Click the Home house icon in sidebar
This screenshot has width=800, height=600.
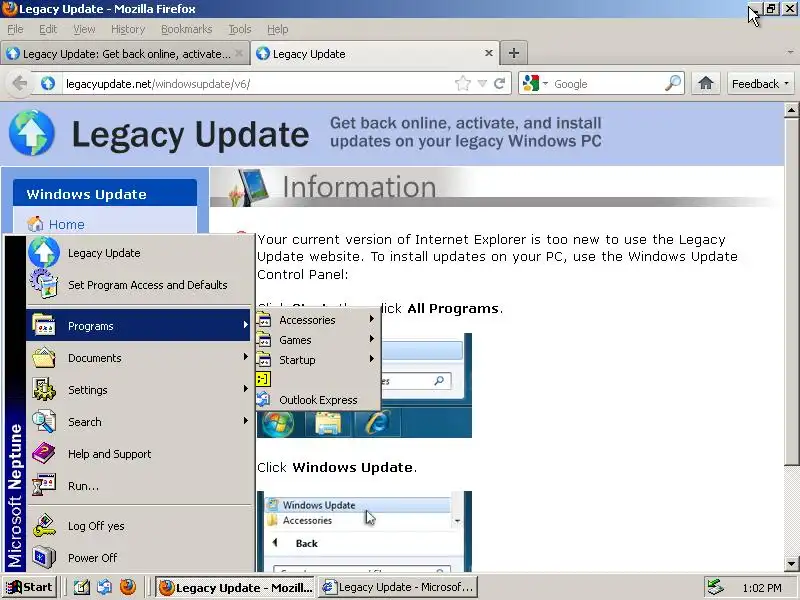(35, 223)
